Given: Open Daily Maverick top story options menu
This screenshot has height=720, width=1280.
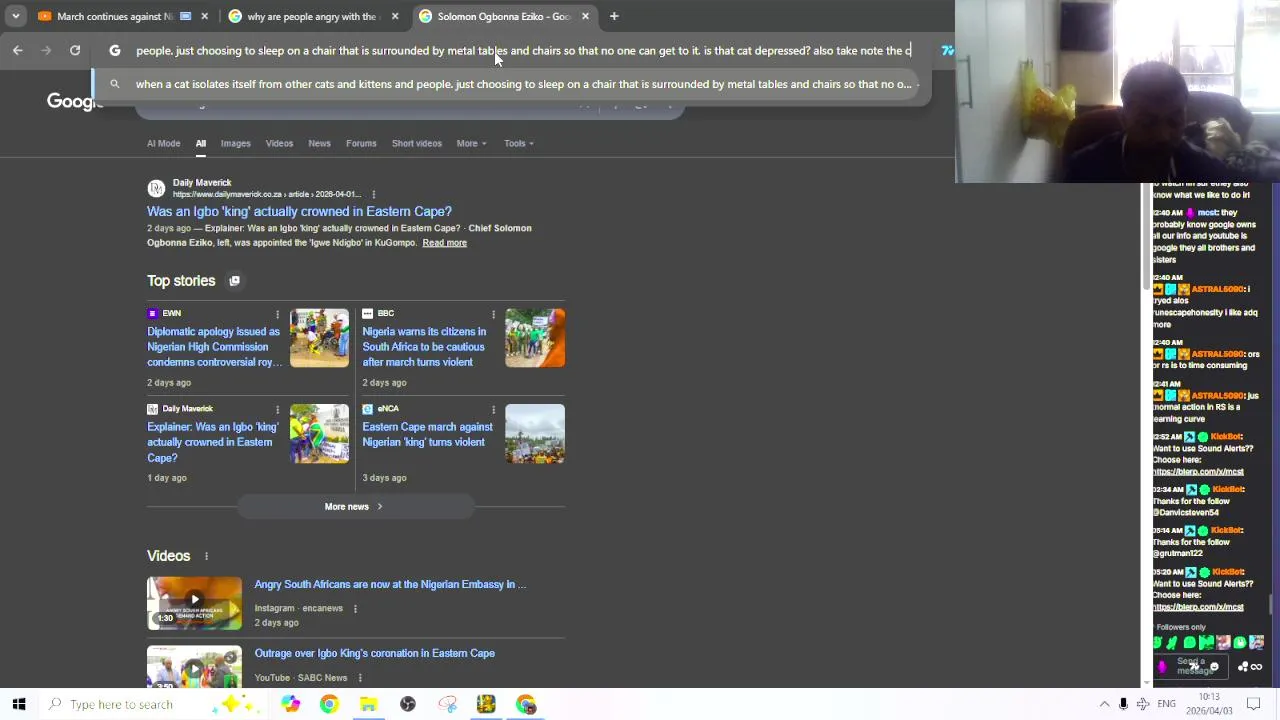Looking at the screenshot, I should click(x=277, y=409).
